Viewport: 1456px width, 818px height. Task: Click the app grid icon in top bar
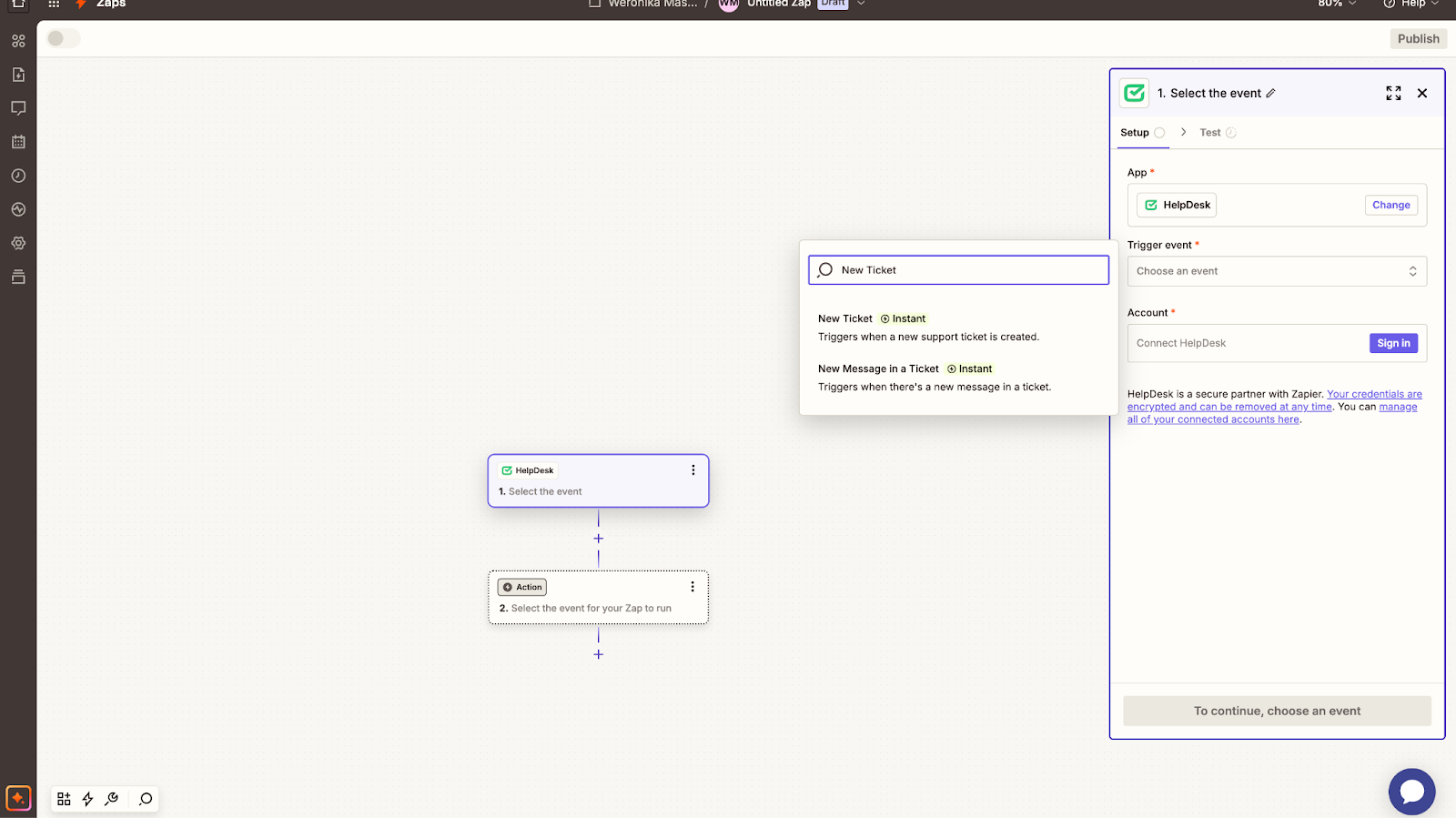54,4
